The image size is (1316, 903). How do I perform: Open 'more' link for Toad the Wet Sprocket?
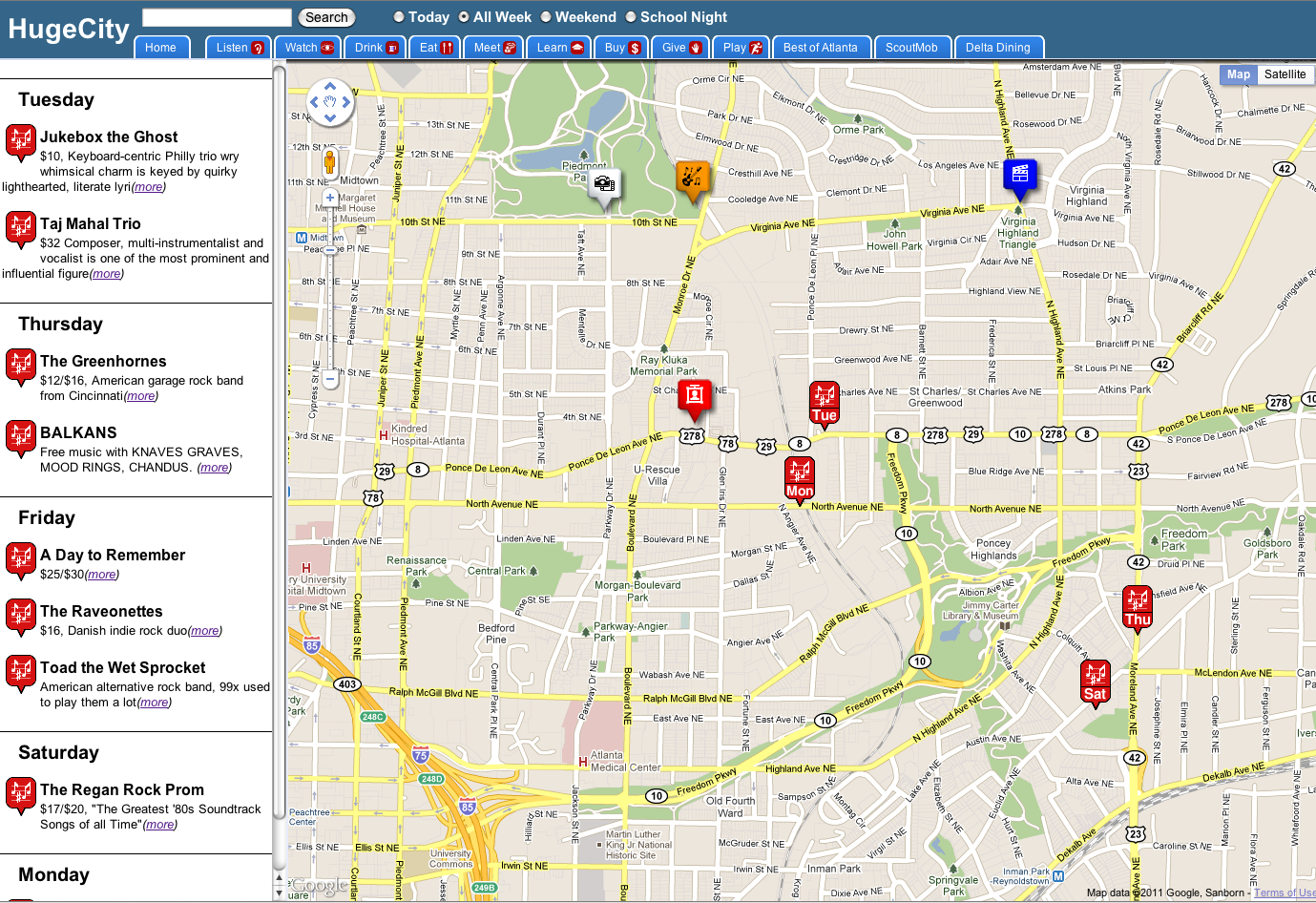154,703
